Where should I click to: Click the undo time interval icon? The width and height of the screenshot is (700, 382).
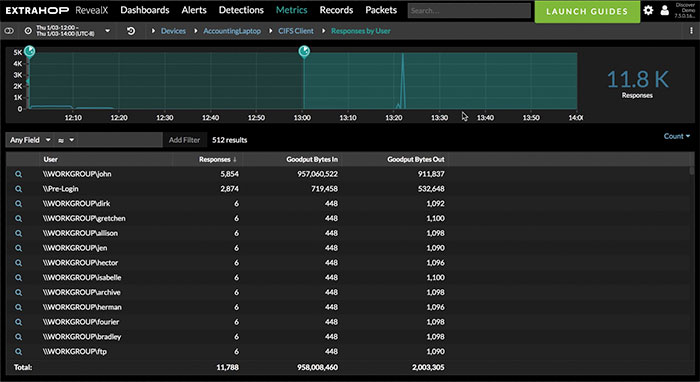(x=131, y=31)
